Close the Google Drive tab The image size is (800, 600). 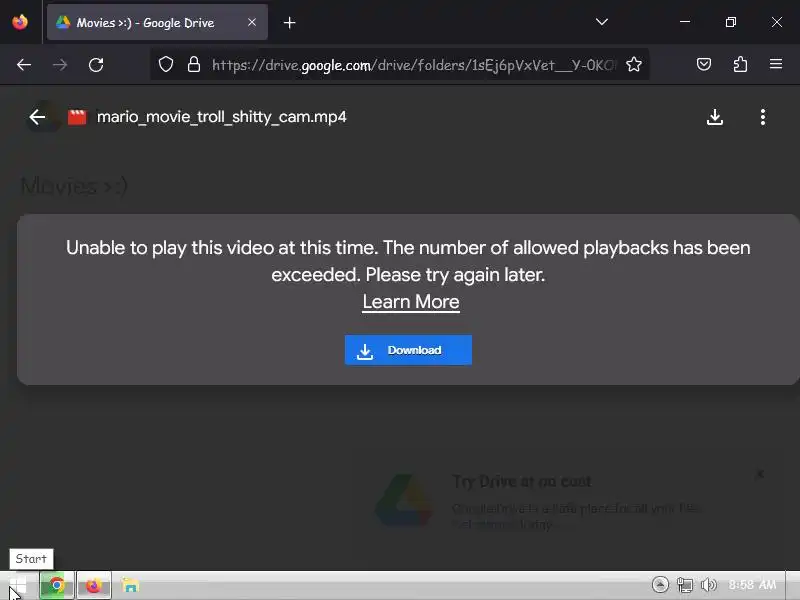[x=252, y=22]
